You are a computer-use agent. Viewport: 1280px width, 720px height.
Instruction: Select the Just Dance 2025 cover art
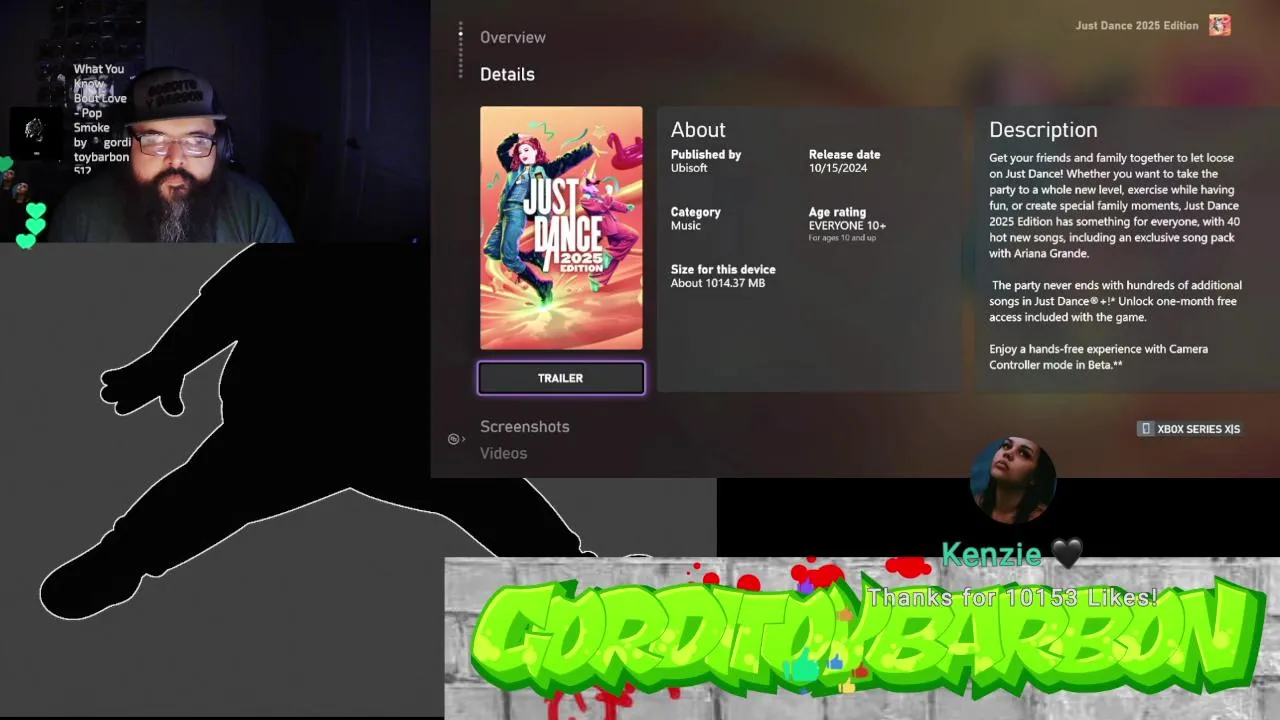[x=561, y=228]
